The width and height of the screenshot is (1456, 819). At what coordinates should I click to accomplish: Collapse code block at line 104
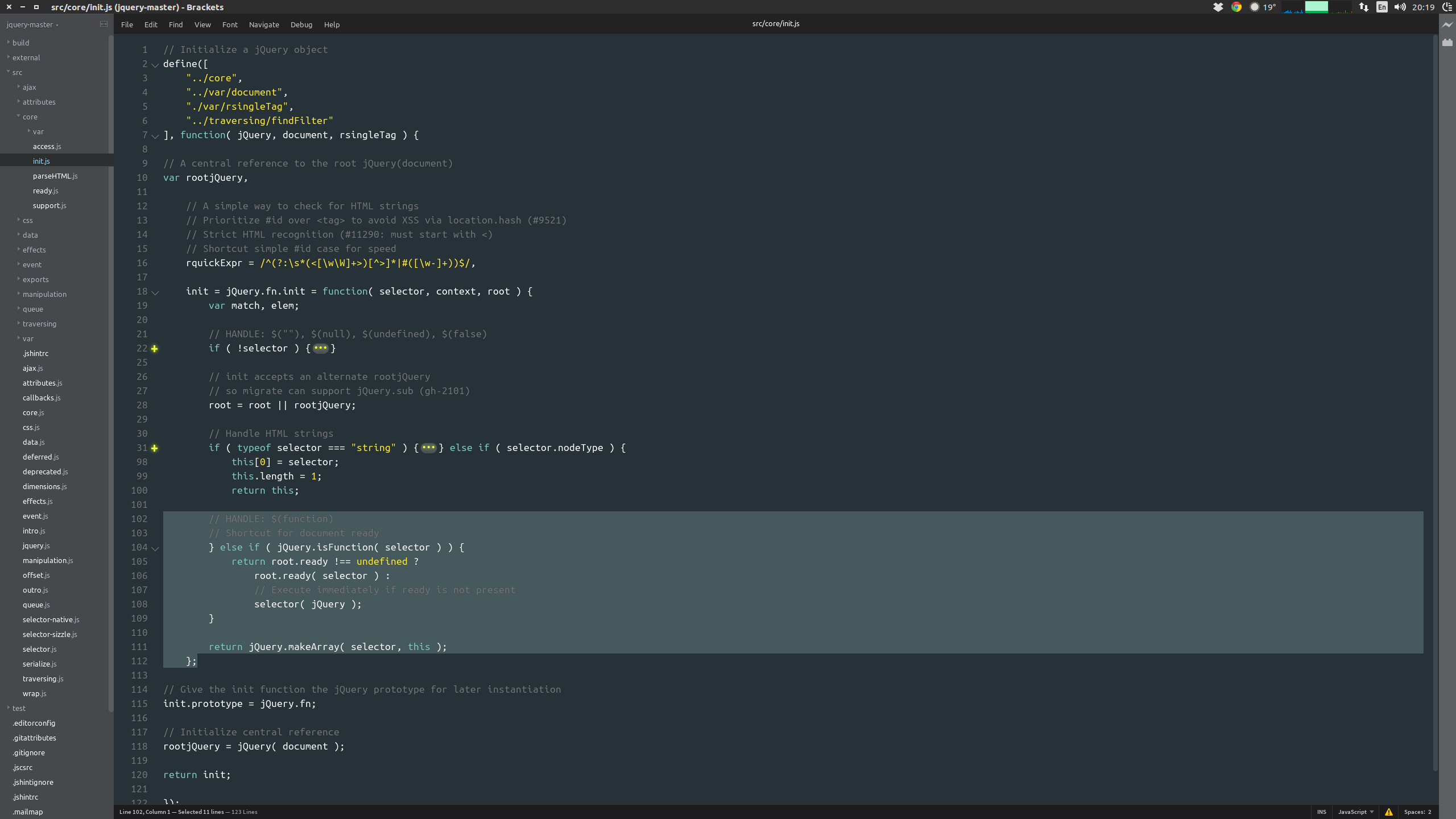click(155, 548)
